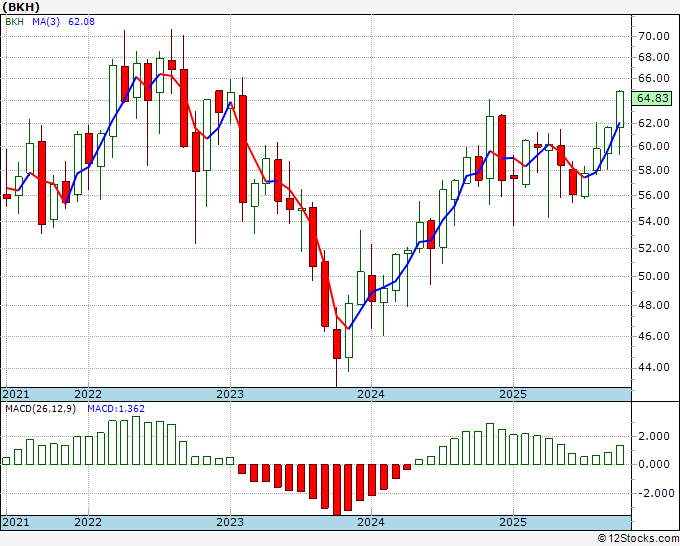
Task: Click the last green MACD histogram bar
Action: click(620, 455)
